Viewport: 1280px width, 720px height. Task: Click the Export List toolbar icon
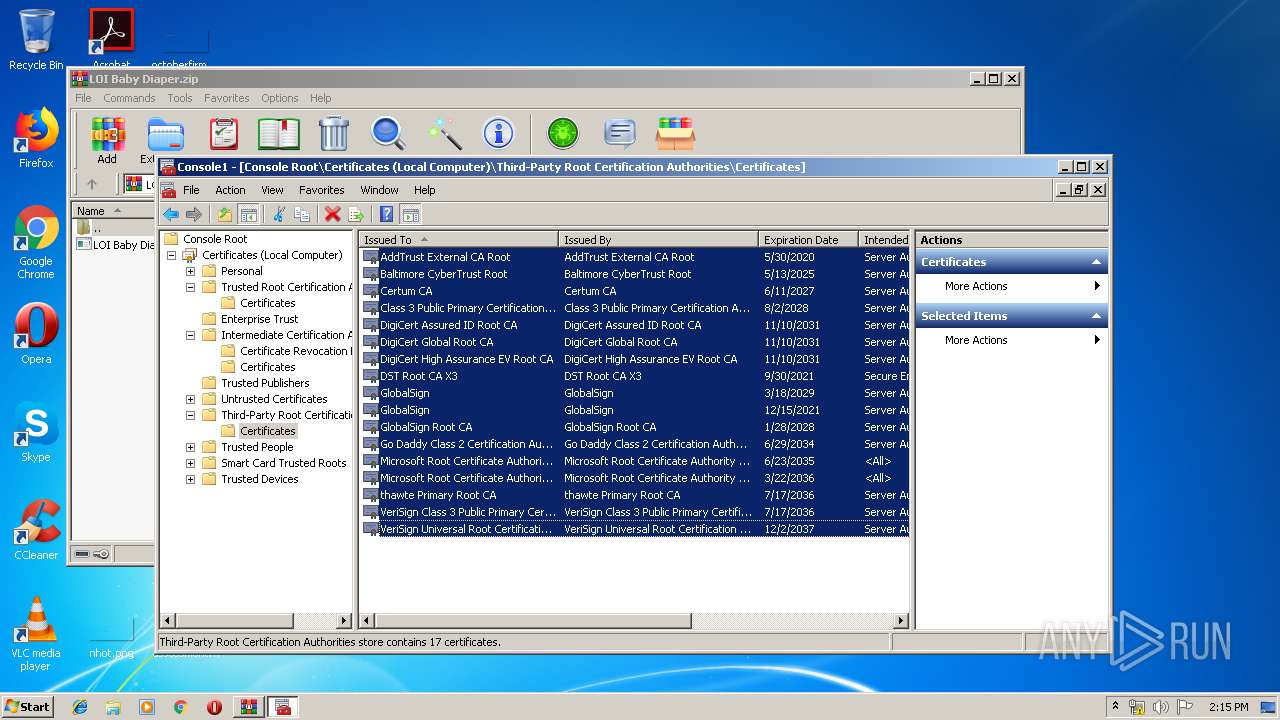point(355,214)
